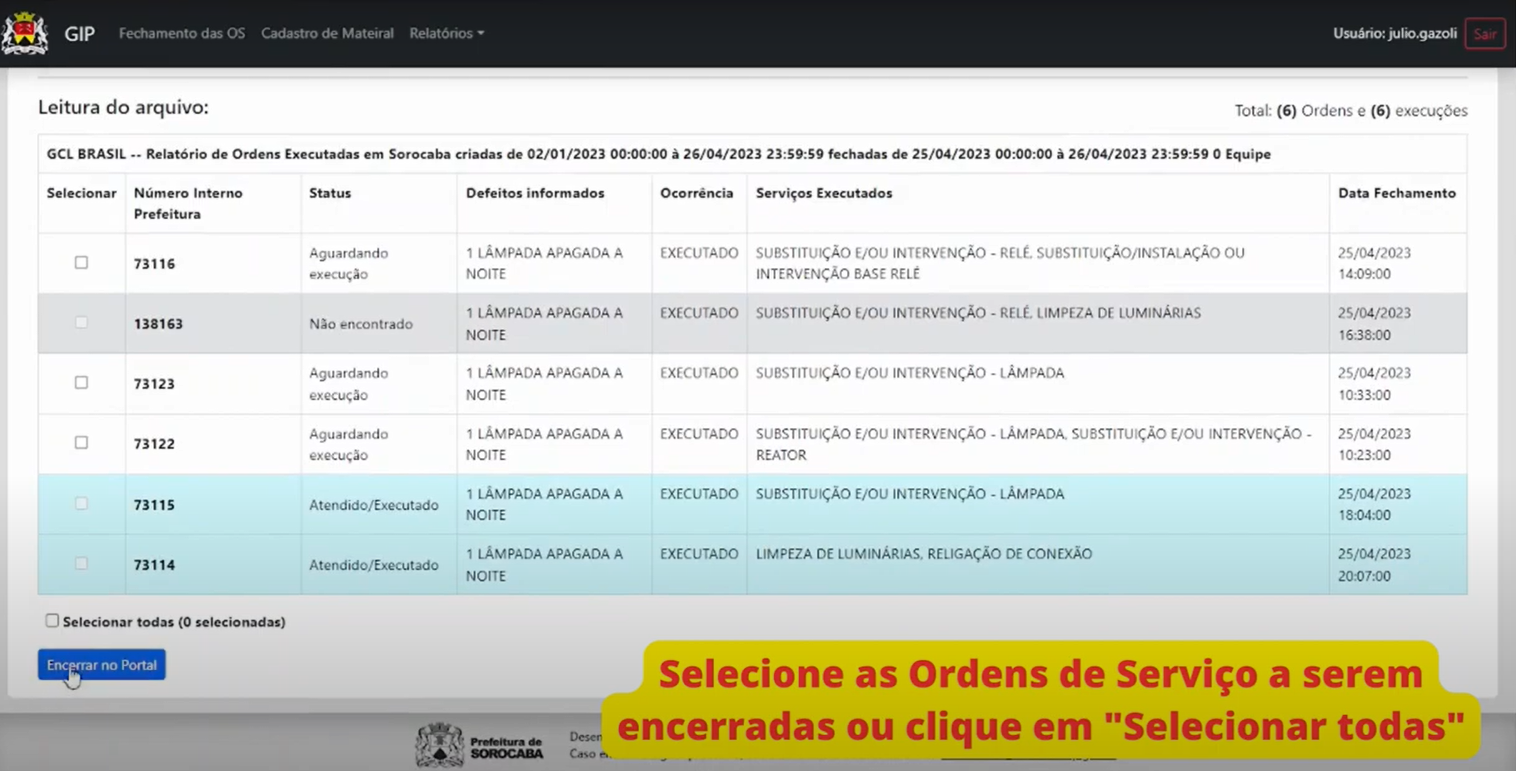1516x776 pixels.
Task: Click the Sorocaba coat of arms logo
Action: 25,33
